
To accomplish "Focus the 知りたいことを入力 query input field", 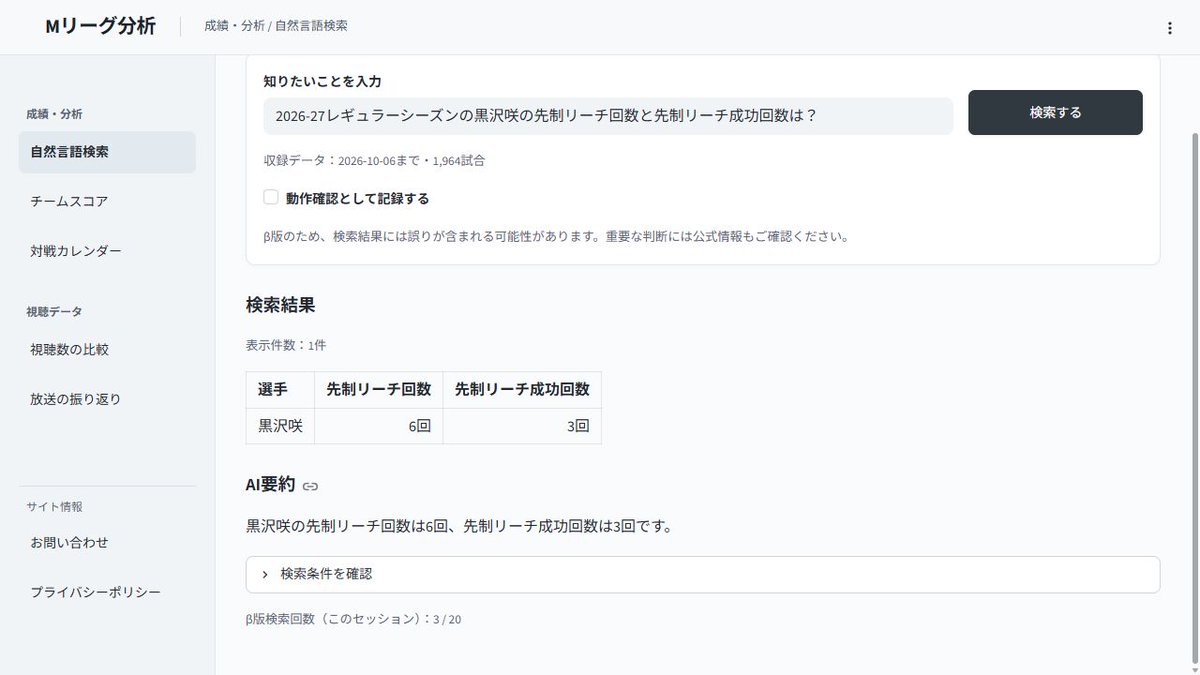I will coord(608,116).
